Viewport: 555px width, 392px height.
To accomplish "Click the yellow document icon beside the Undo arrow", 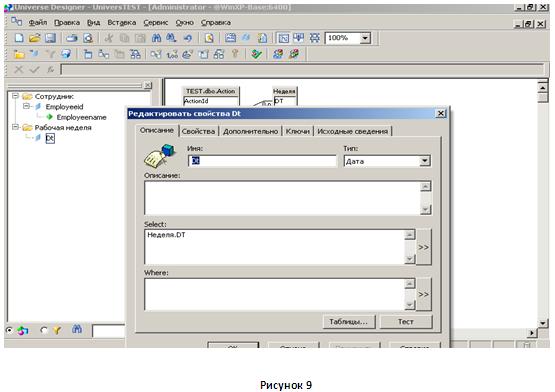I will tap(209, 38).
